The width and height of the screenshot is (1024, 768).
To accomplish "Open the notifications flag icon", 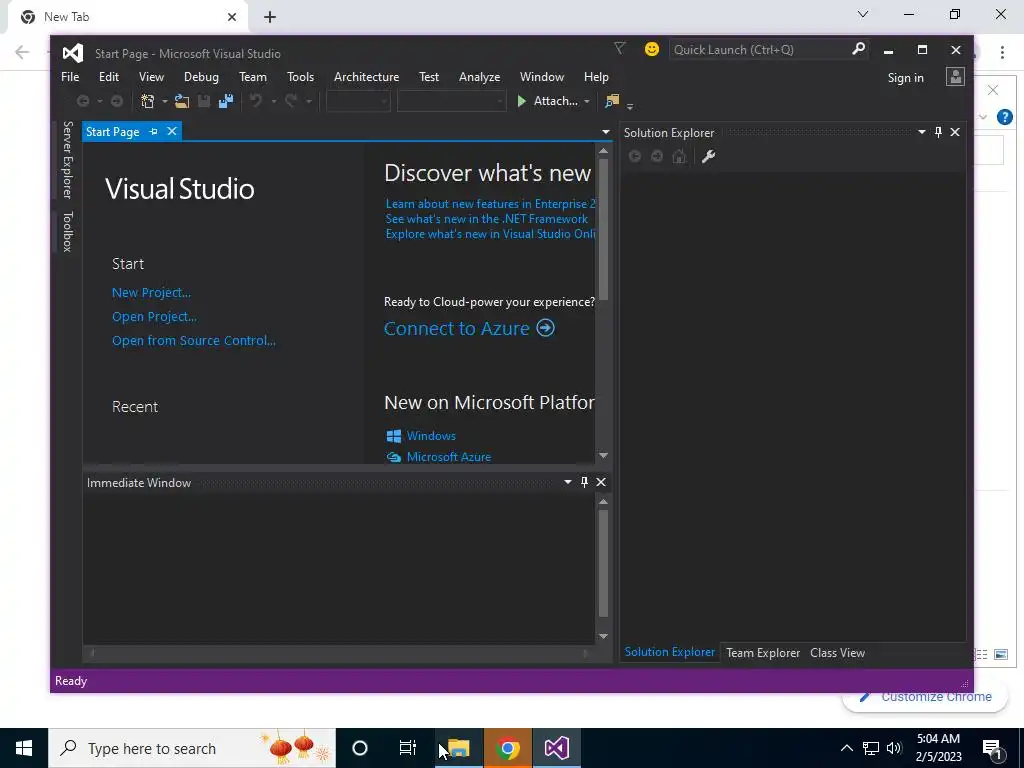I will coord(620,48).
